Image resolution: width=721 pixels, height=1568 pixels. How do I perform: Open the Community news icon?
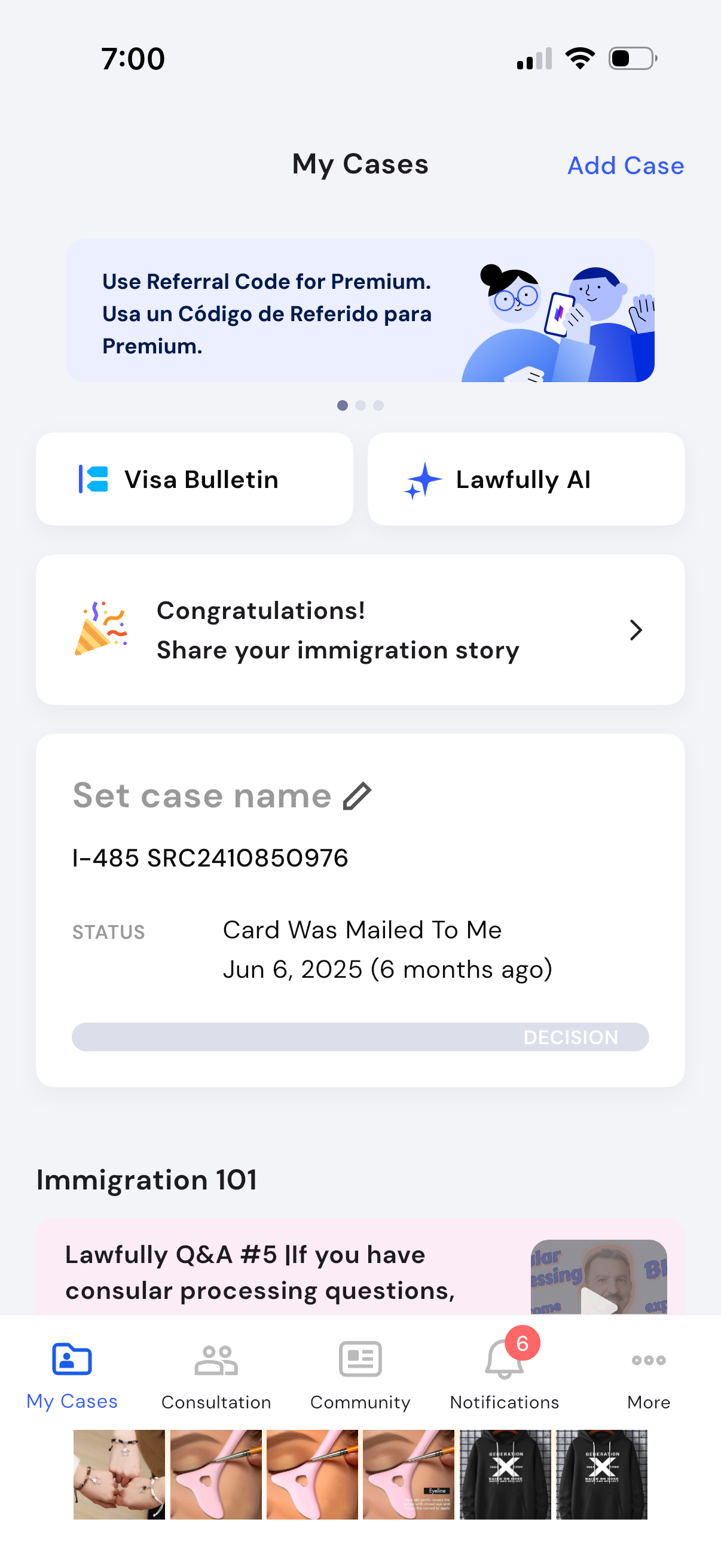coord(360,1359)
